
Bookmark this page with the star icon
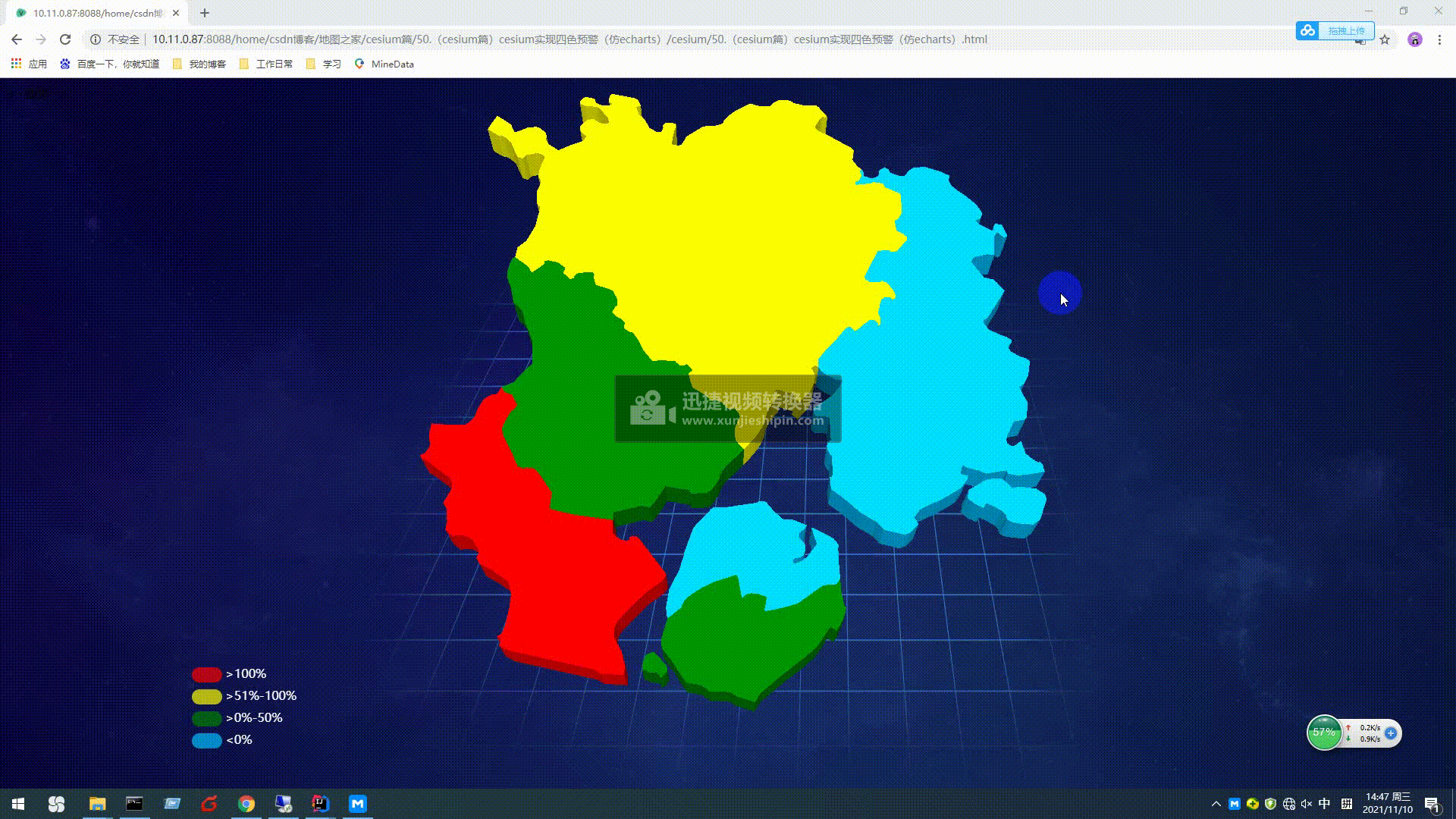(x=1385, y=39)
